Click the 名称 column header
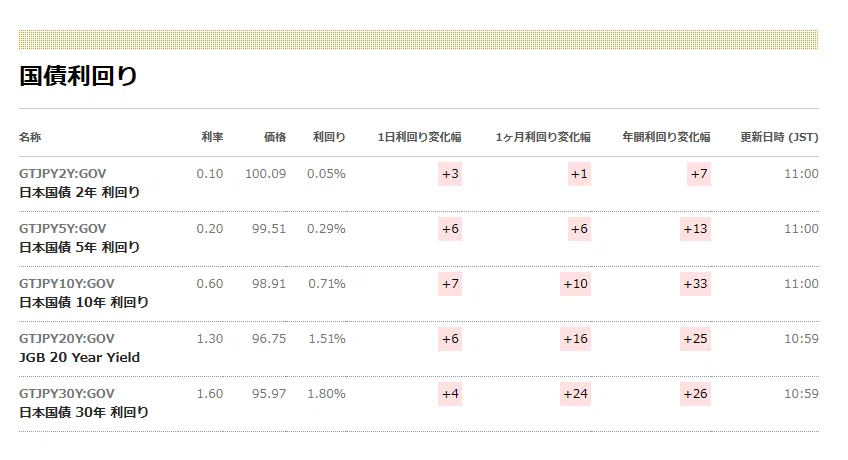The height and width of the screenshot is (460, 848). tap(30, 137)
